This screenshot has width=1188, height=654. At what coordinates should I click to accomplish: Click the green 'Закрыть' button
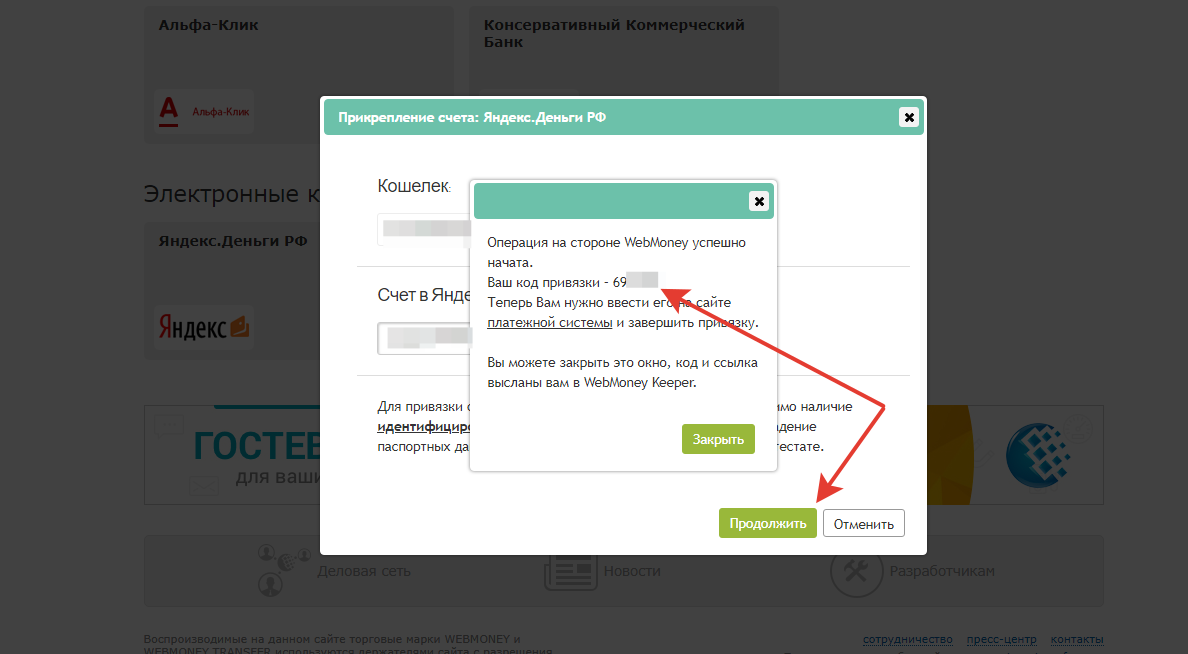(x=718, y=440)
